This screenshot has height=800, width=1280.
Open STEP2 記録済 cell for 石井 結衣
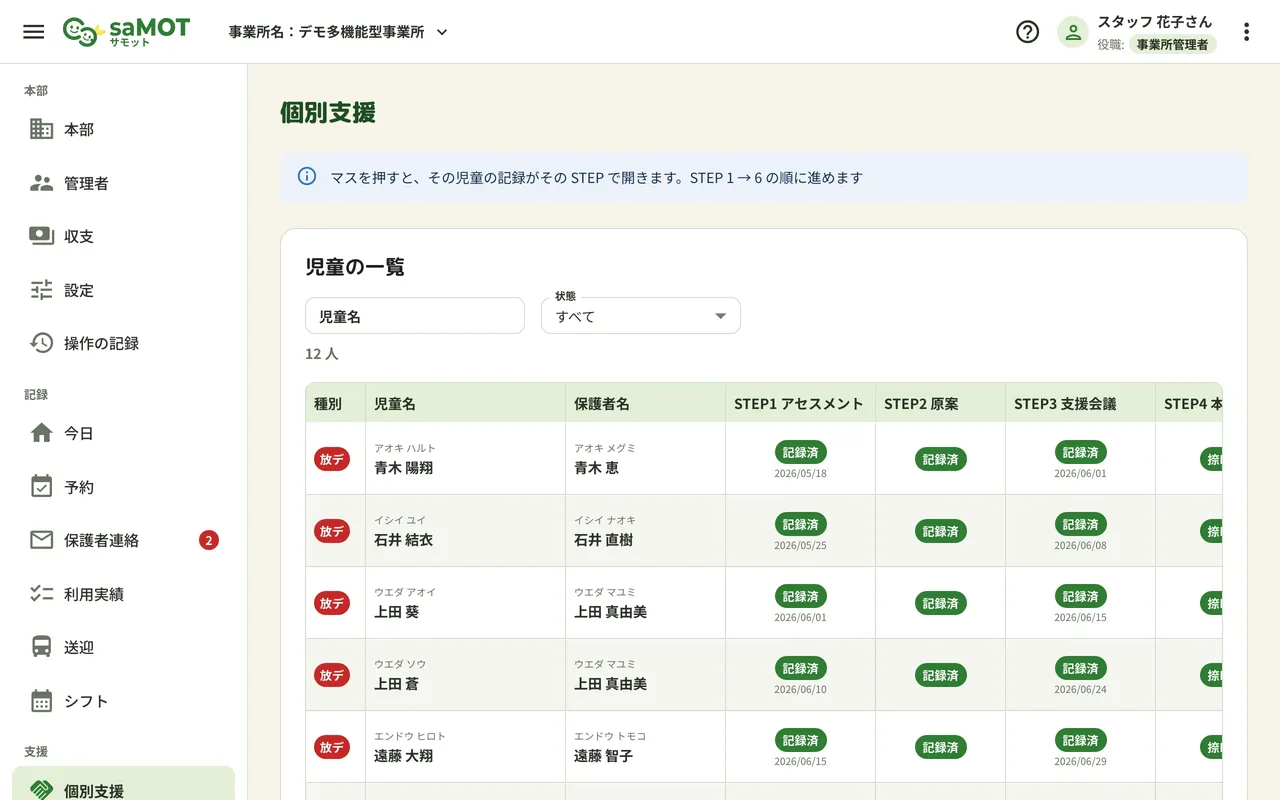tap(941, 531)
